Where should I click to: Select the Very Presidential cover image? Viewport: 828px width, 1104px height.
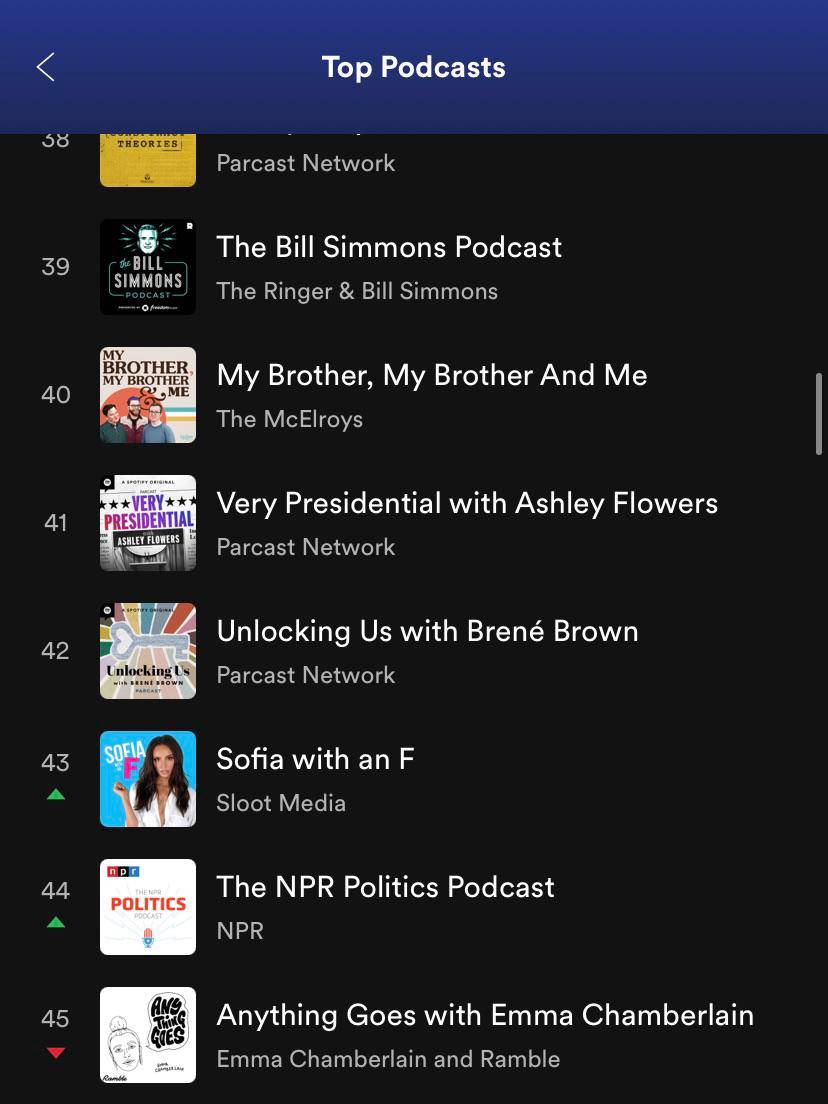(x=147, y=523)
